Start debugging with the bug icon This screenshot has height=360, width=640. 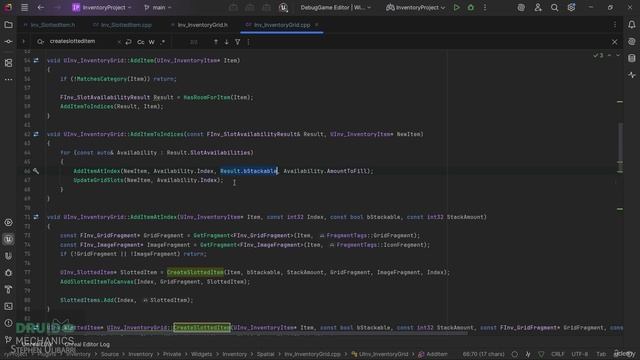coord(471,7)
